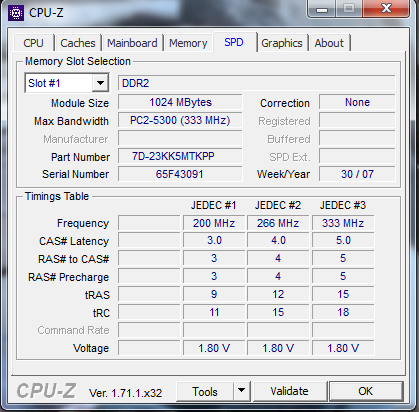Click the CPU-Z title bar icon
This screenshot has width=419, height=412.
tap(16, 13)
